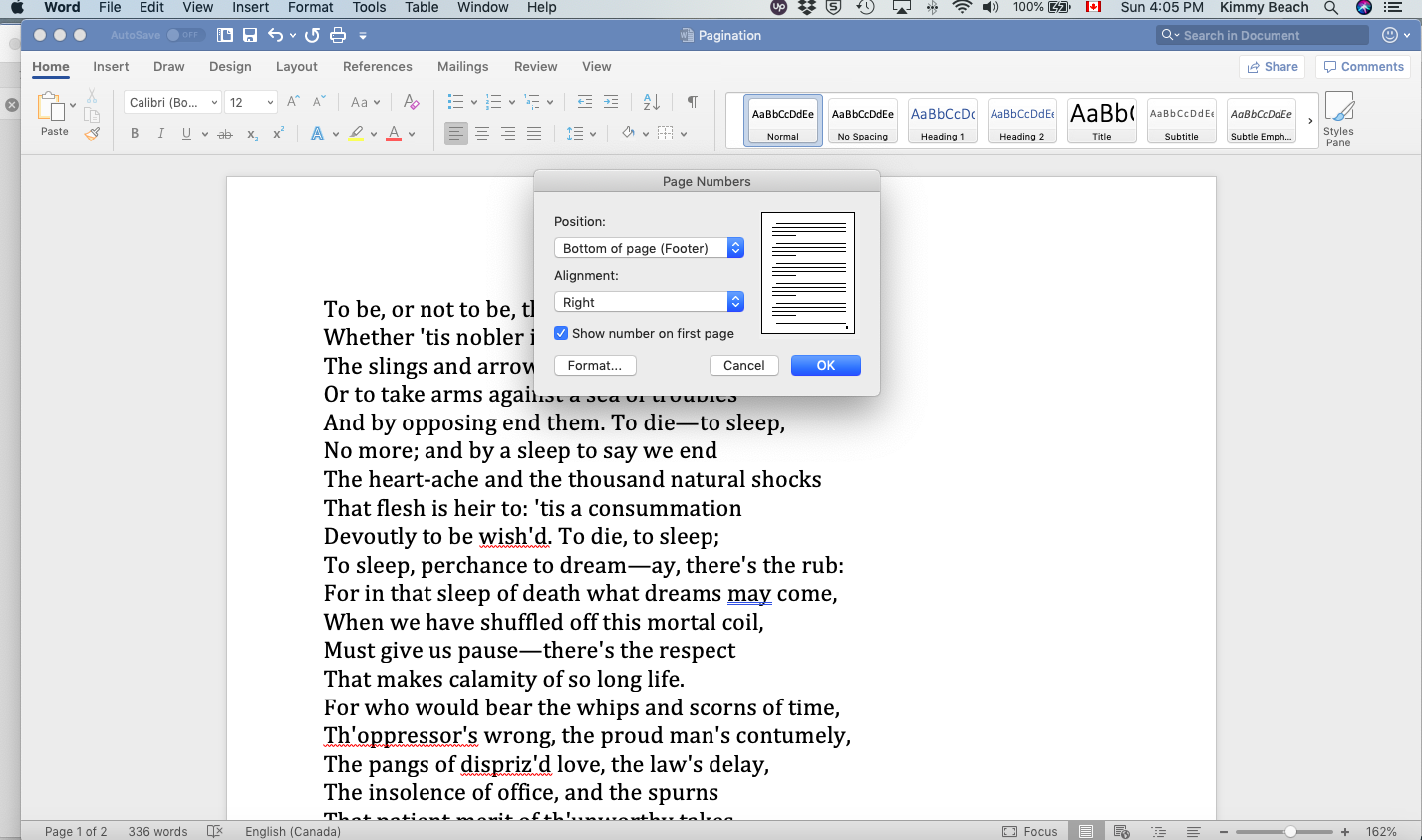Decrease paragraph indent
This screenshot has width=1422, height=840.
tap(585, 102)
